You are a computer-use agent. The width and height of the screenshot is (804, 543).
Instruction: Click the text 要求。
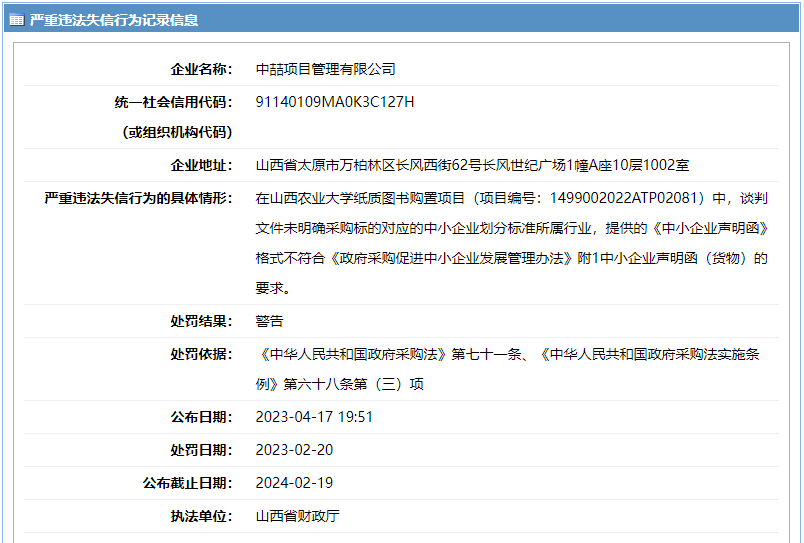(x=273, y=288)
